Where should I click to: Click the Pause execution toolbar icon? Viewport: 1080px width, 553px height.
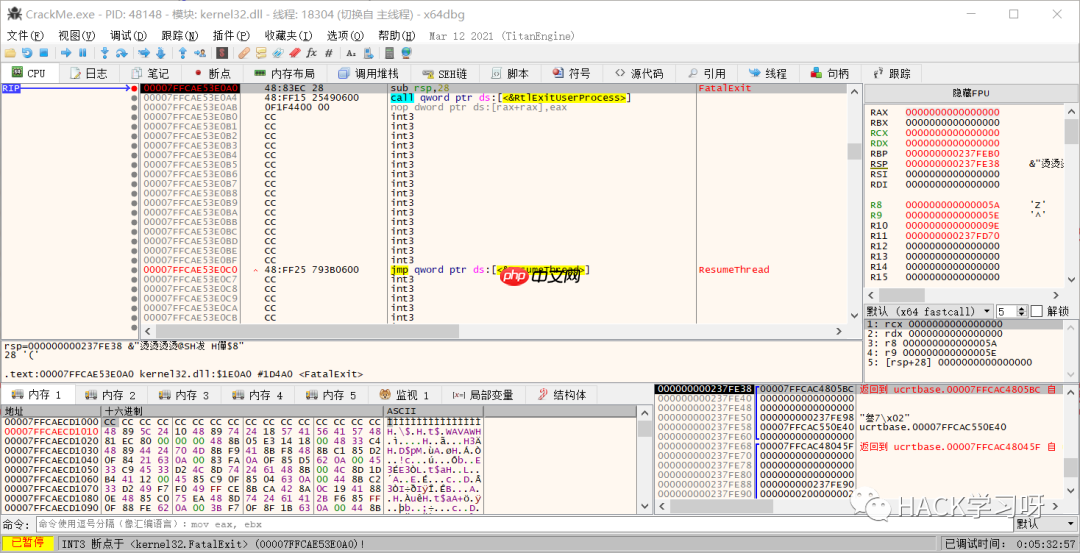83,52
